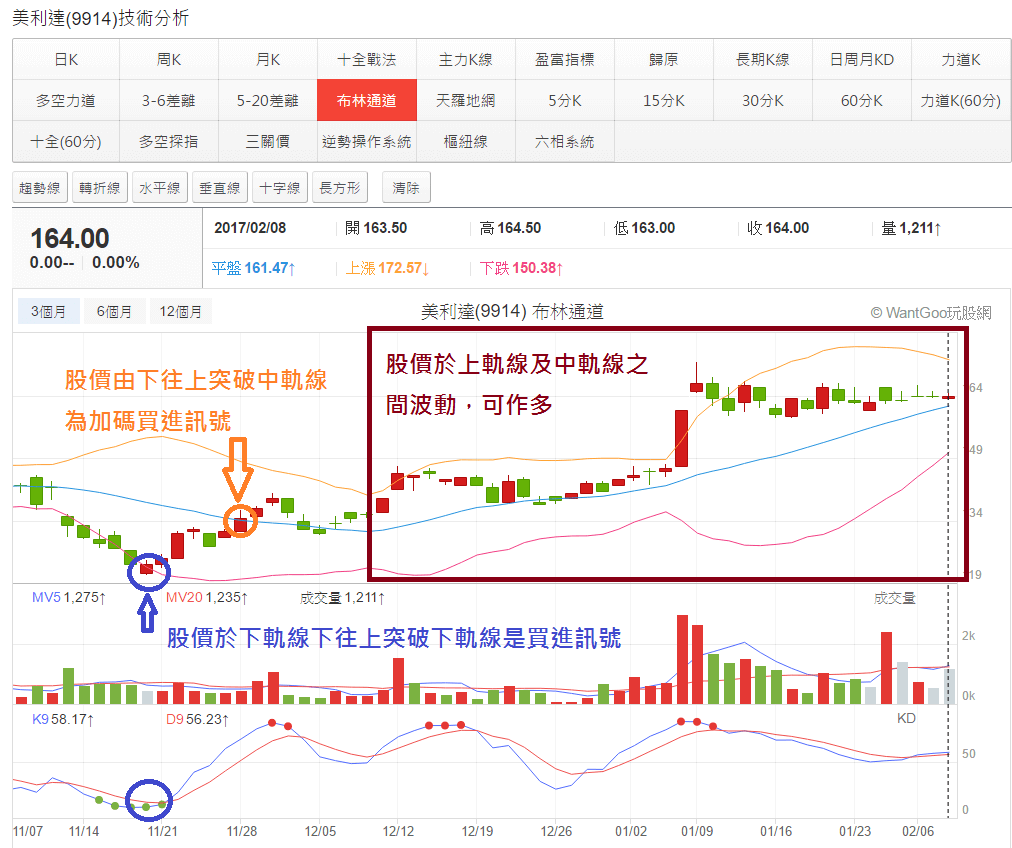The width and height of the screenshot is (1012, 848).
Task: Select the 布林通道 indicator tab
Action: click(x=366, y=101)
